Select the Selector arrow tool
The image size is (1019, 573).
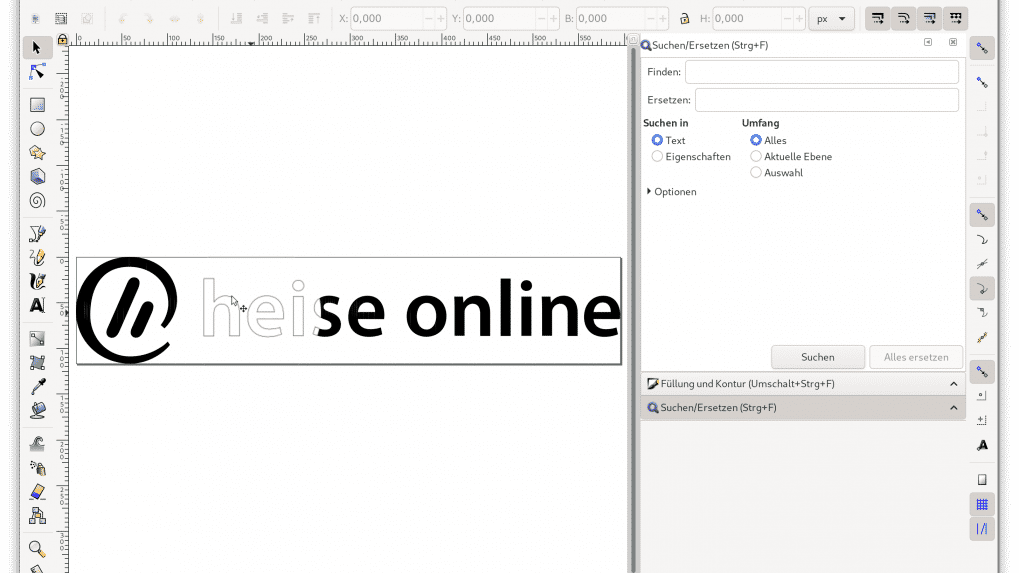[37, 48]
